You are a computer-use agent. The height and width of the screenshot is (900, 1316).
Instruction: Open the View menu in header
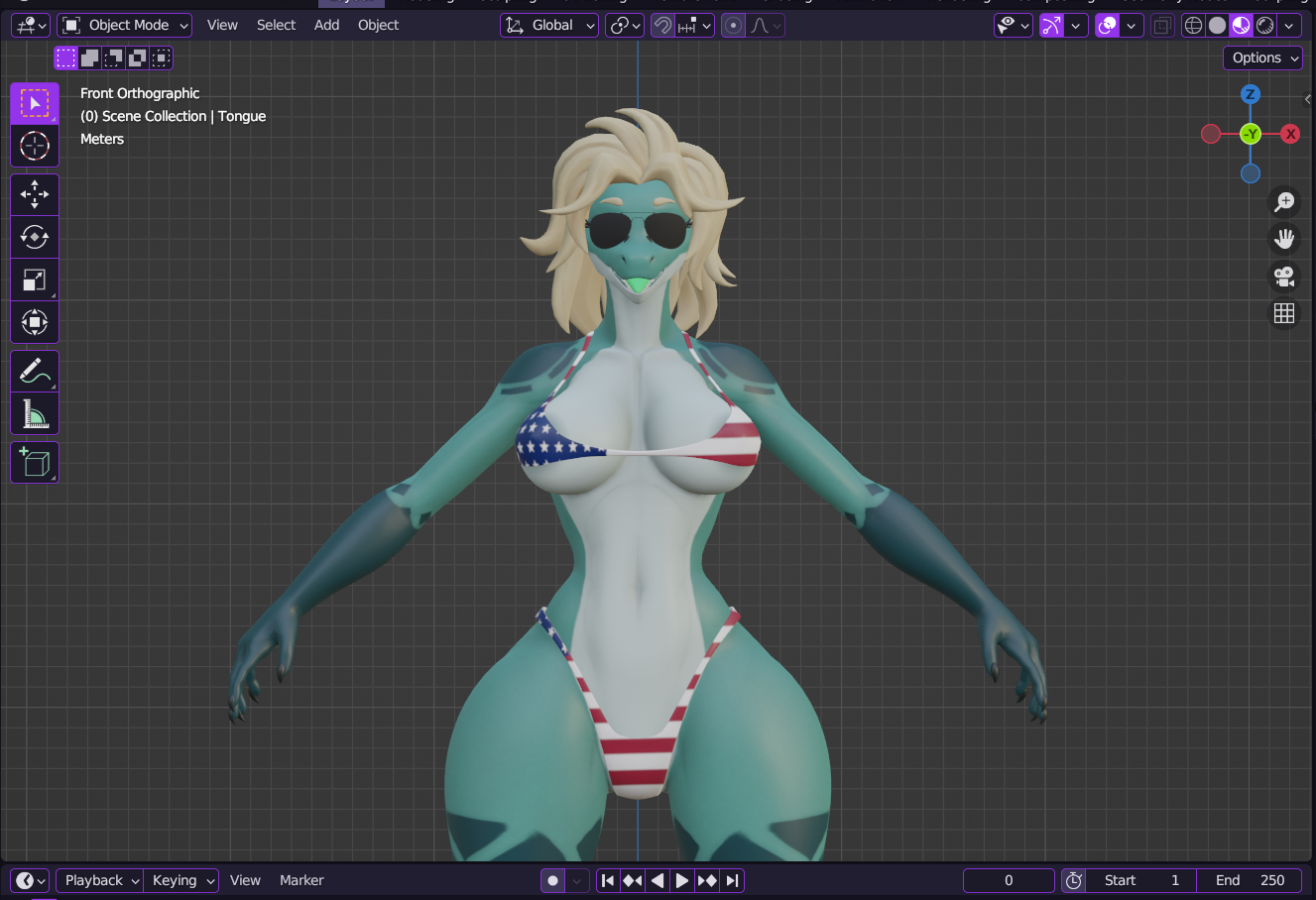point(222,26)
